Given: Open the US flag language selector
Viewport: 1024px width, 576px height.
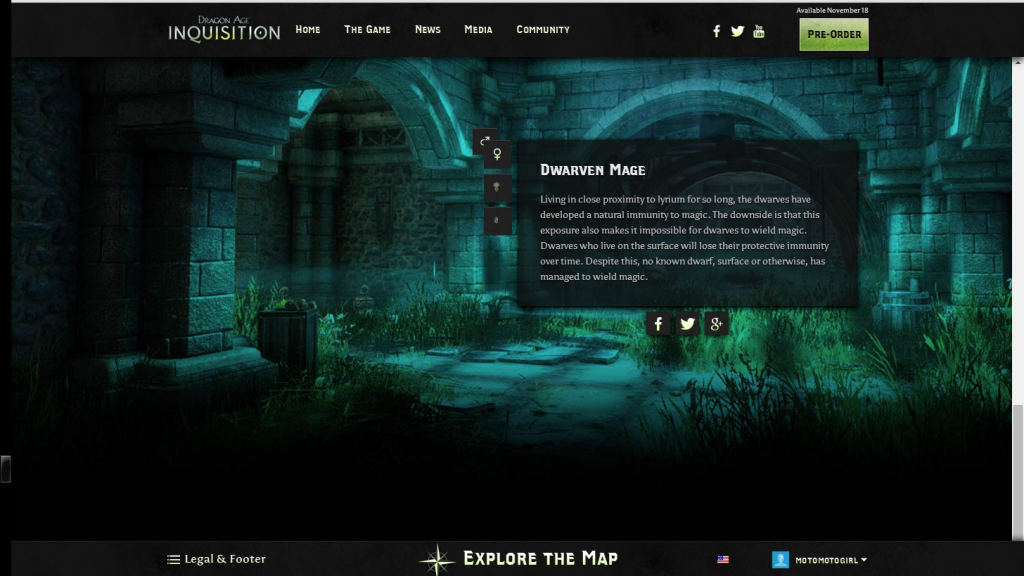Looking at the screenshot, I should [723, 560].
